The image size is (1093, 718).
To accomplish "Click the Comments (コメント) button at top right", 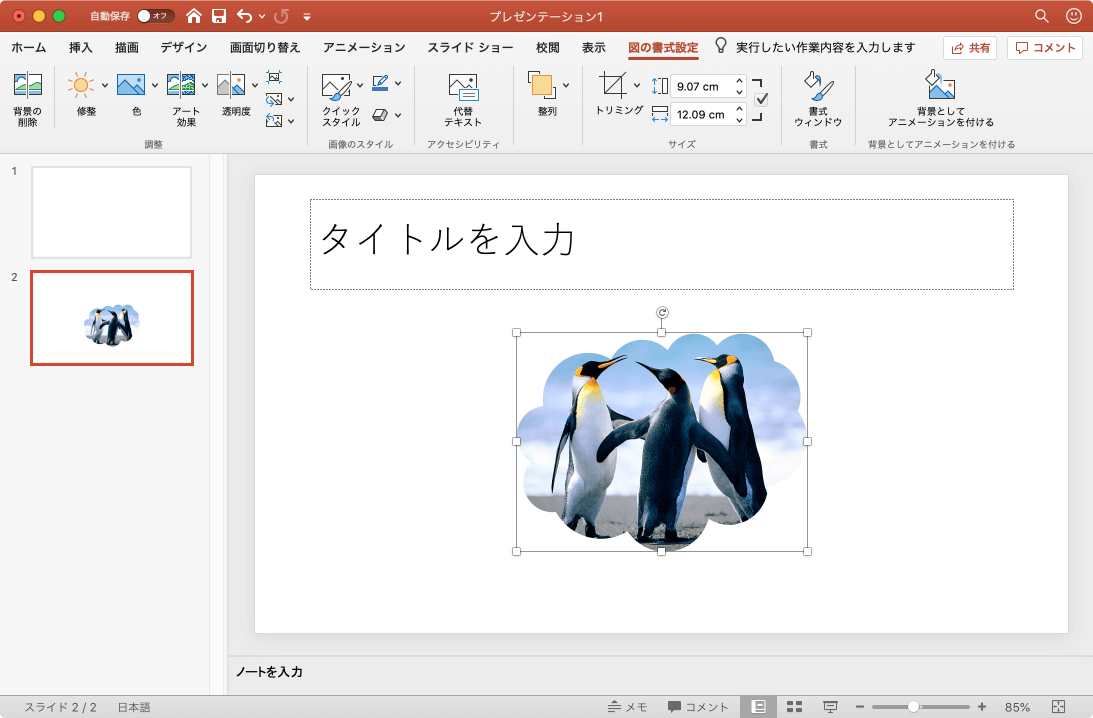I will click(x=1045, y=48).
